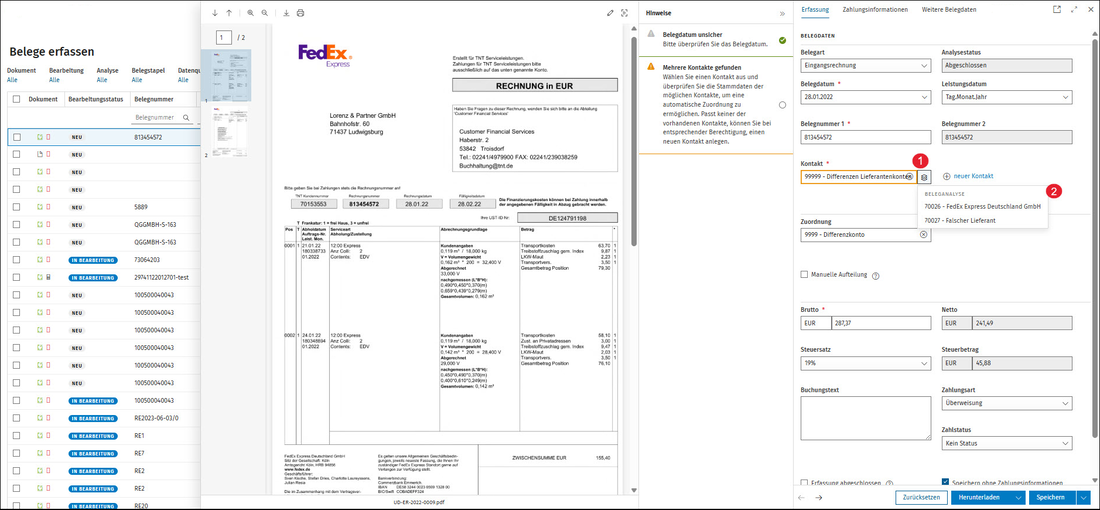Tick the checkbox of row RE2023-06-03/0
Screen dimensions: 1100x510
coord(17,418)
